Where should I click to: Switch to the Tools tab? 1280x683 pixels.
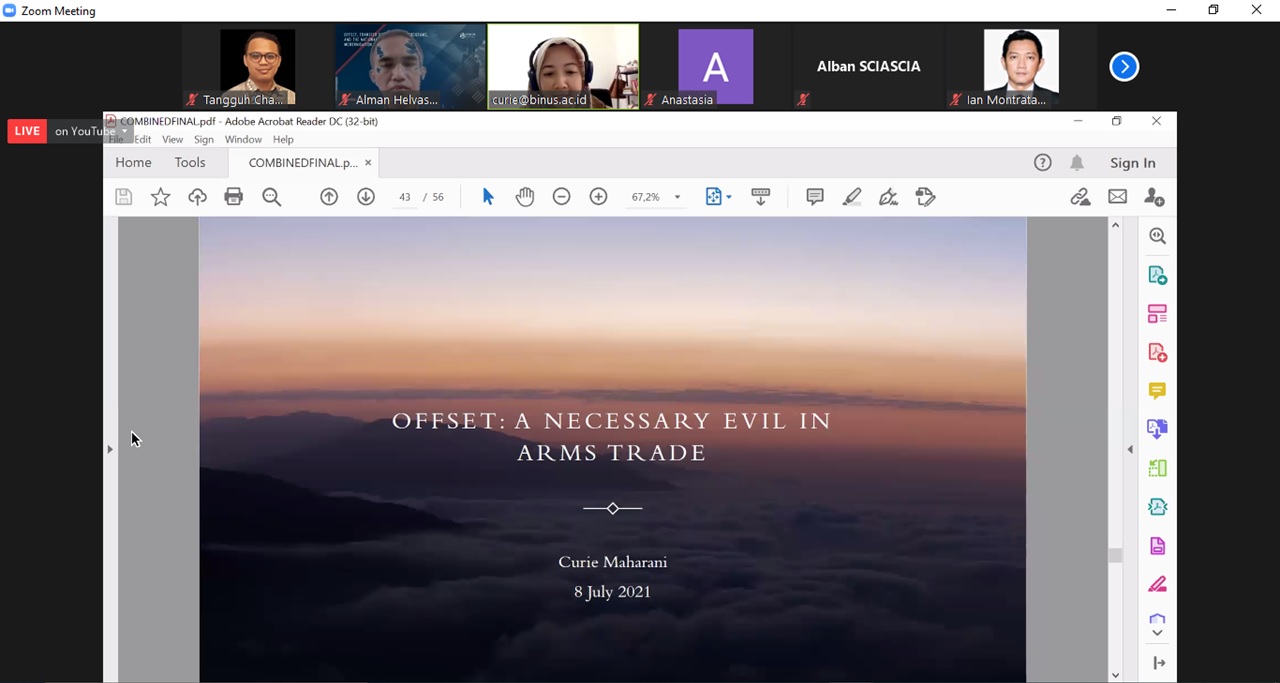(x=190, y=163)
